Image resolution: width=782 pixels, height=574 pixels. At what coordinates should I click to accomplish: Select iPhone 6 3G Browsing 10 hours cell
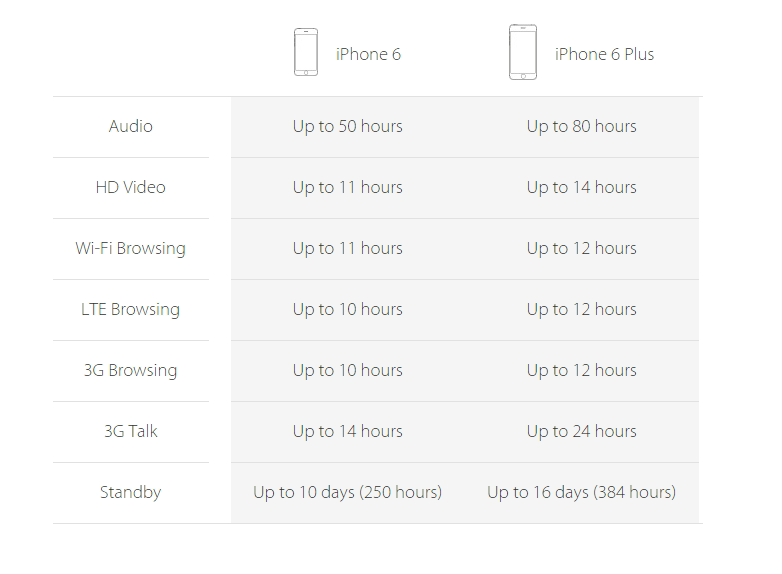tap(348, 370)
